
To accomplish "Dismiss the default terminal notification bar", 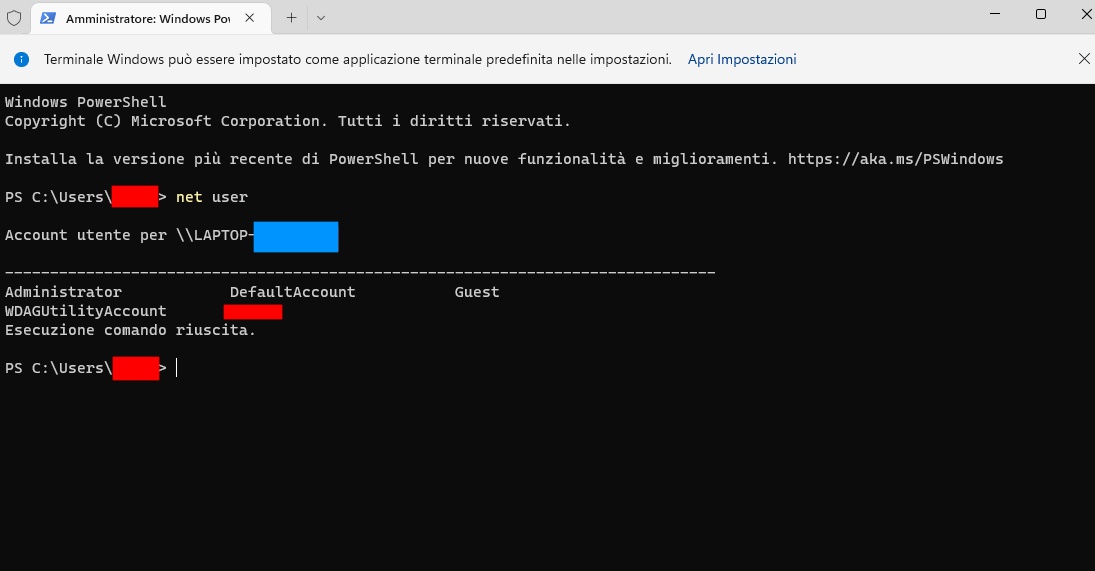I will 1084,59.
